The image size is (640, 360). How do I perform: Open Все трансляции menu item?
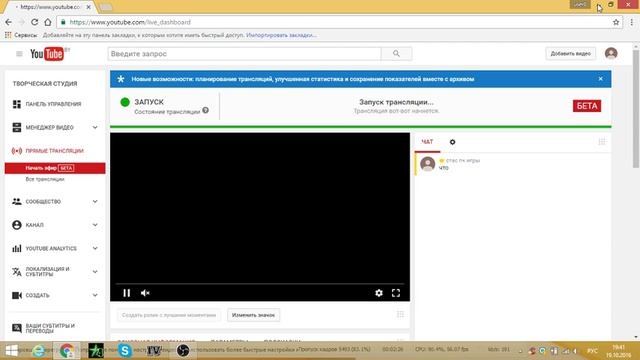click(x=45, y=179)
